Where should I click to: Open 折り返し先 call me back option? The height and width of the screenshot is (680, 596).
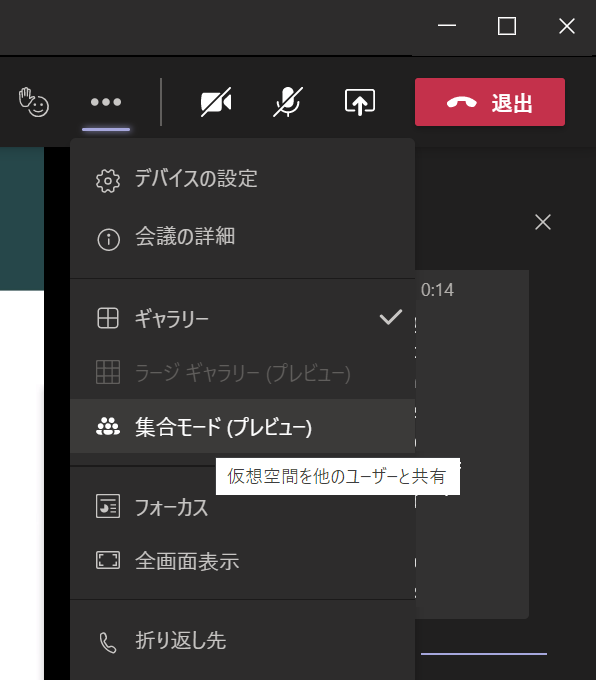[242, 641]
